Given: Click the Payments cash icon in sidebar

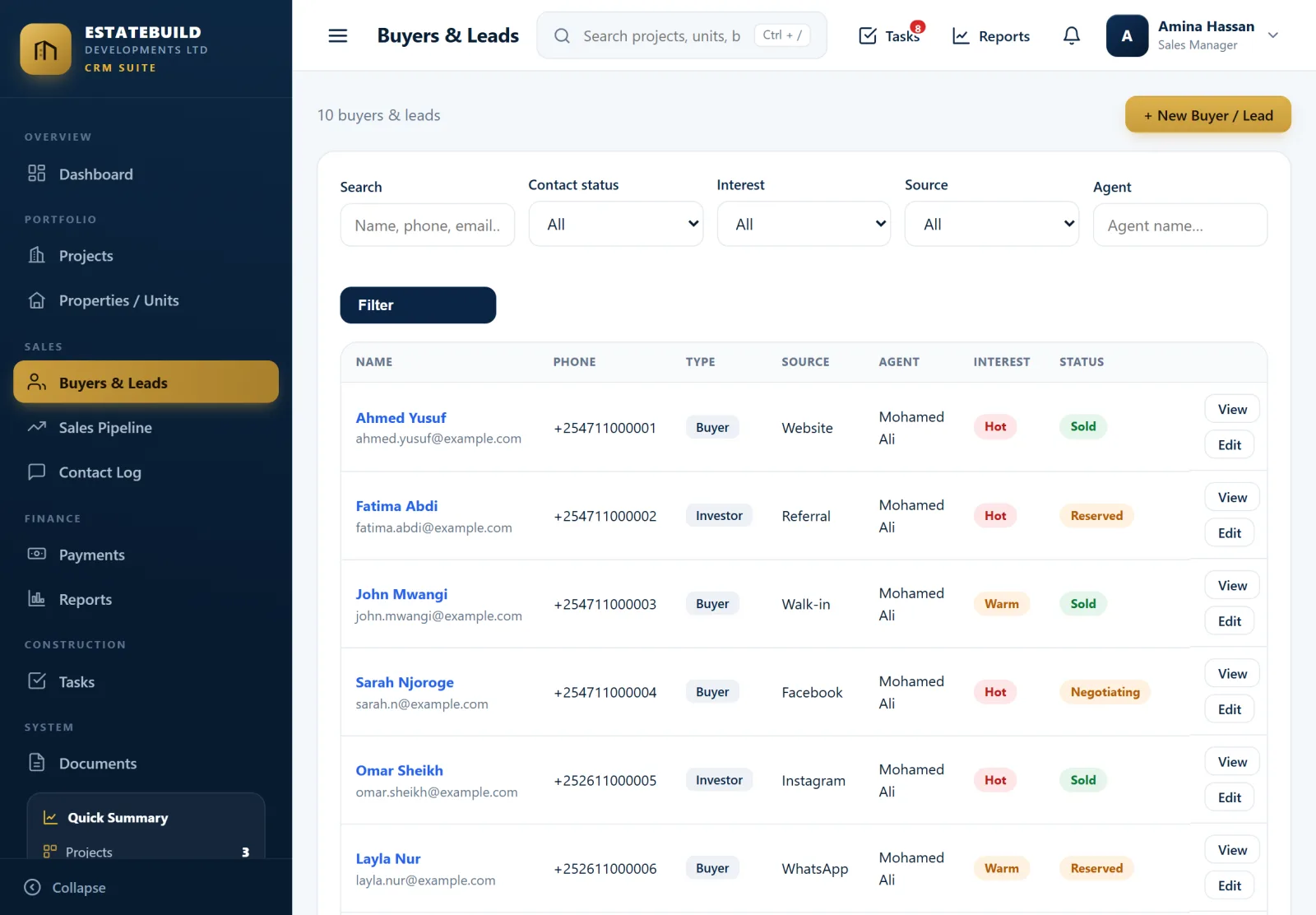Looking at the screenshot, I should [x=37, y=554].
